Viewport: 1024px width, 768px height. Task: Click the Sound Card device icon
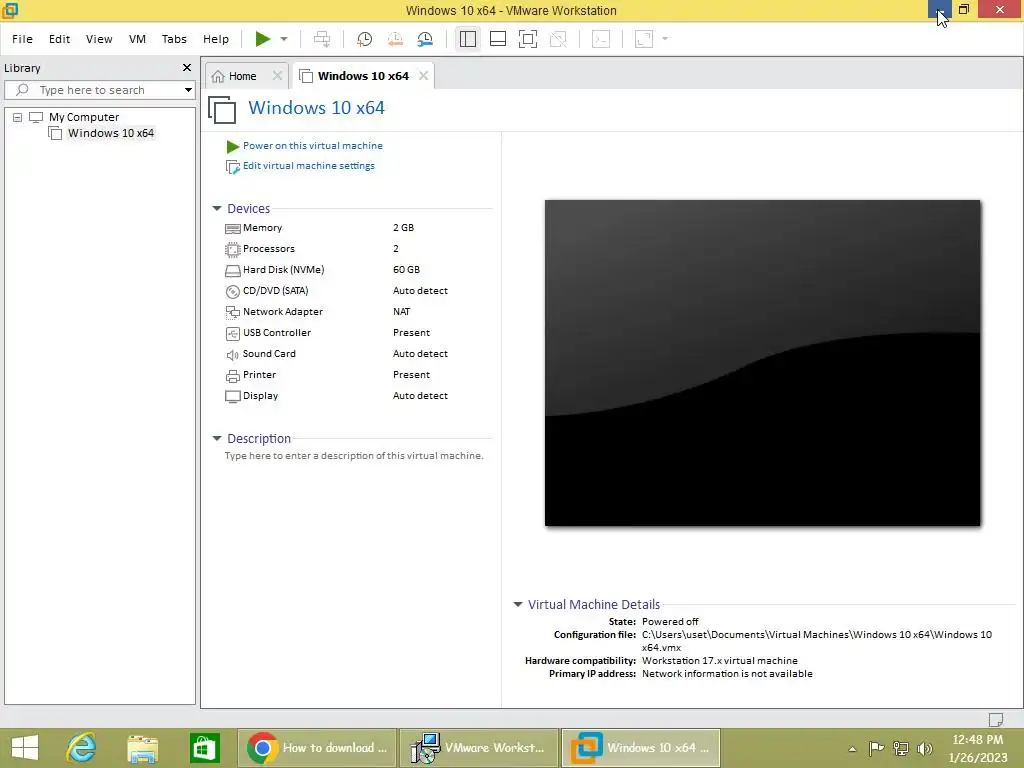click(232, 355)
